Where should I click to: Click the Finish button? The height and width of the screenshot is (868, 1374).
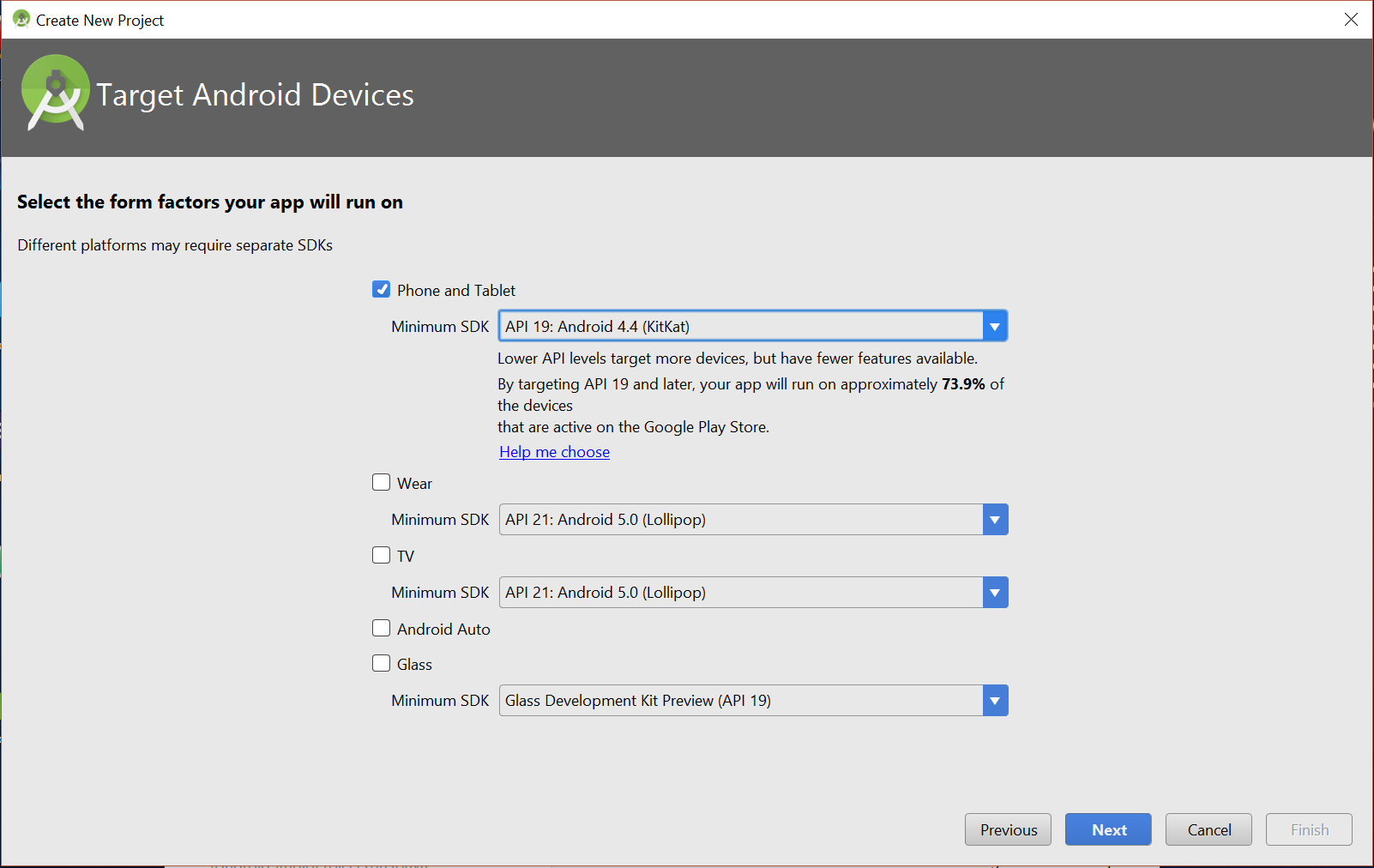[1308, 829]
